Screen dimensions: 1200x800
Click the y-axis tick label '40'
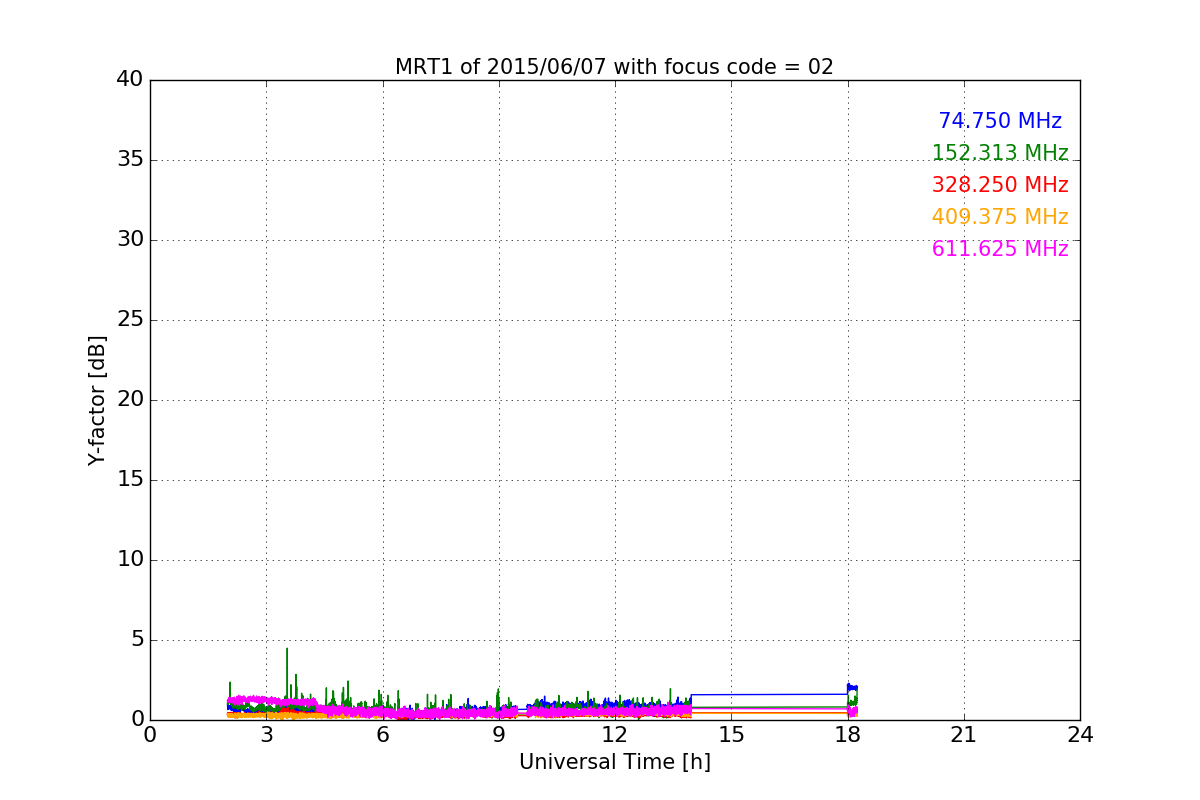tap(129, 80)
